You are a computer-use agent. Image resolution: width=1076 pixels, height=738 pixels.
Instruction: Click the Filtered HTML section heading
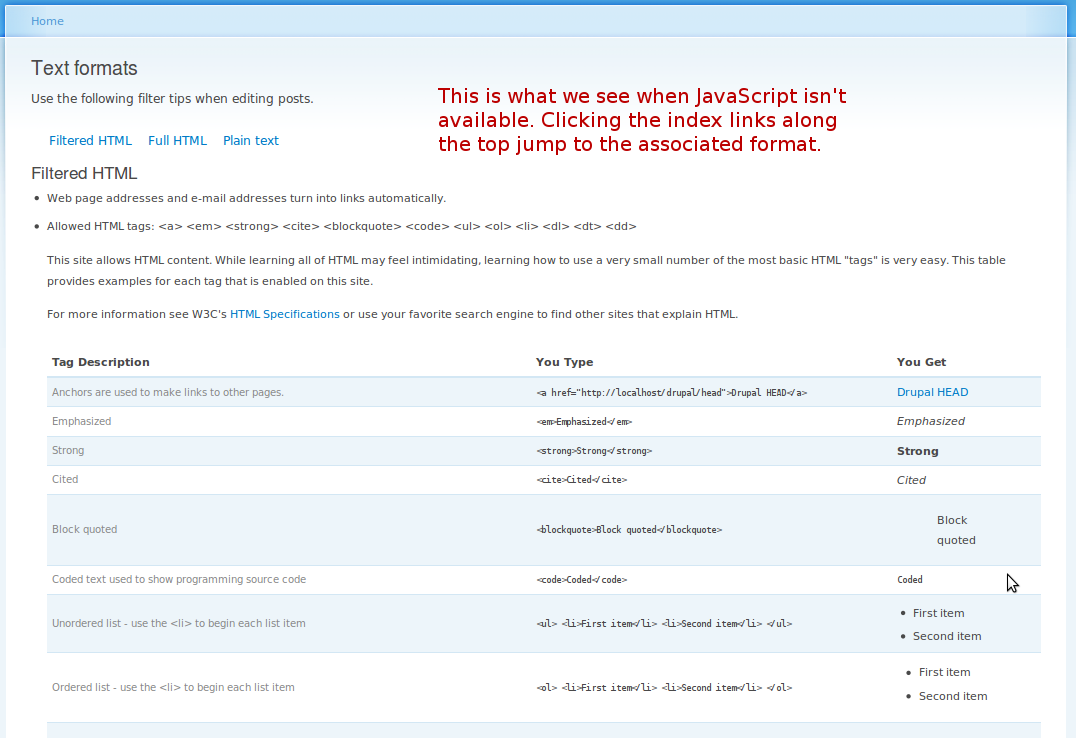click(x=82, y=173)
